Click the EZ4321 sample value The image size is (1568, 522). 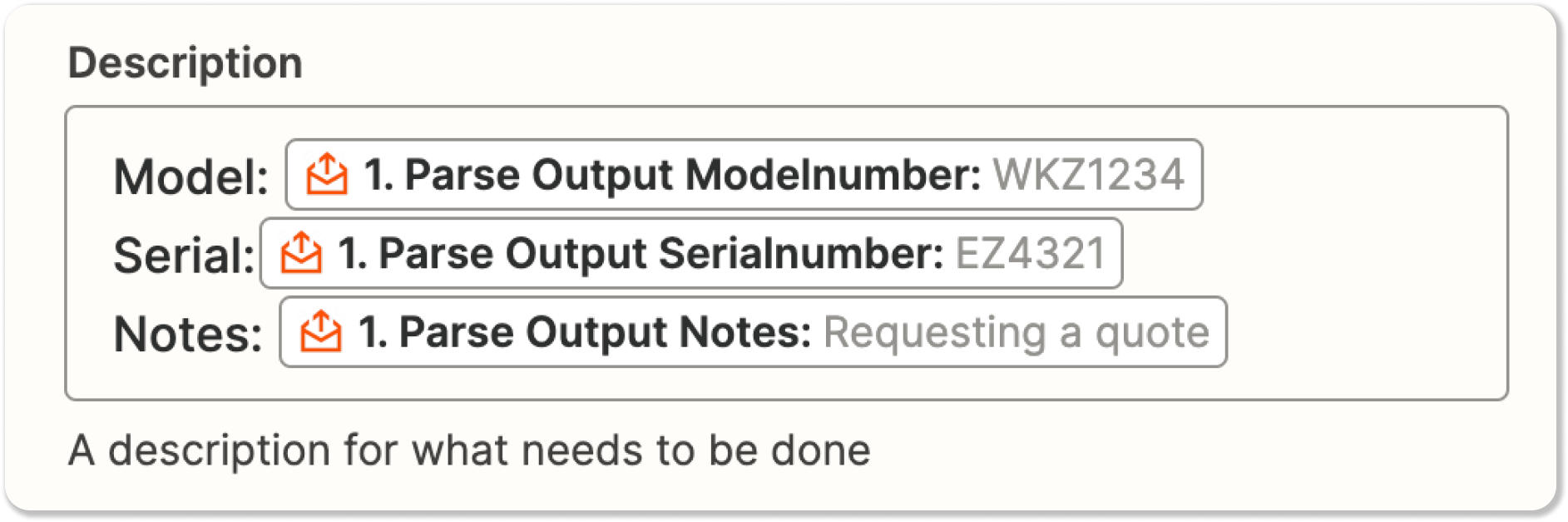(1030, 253)
